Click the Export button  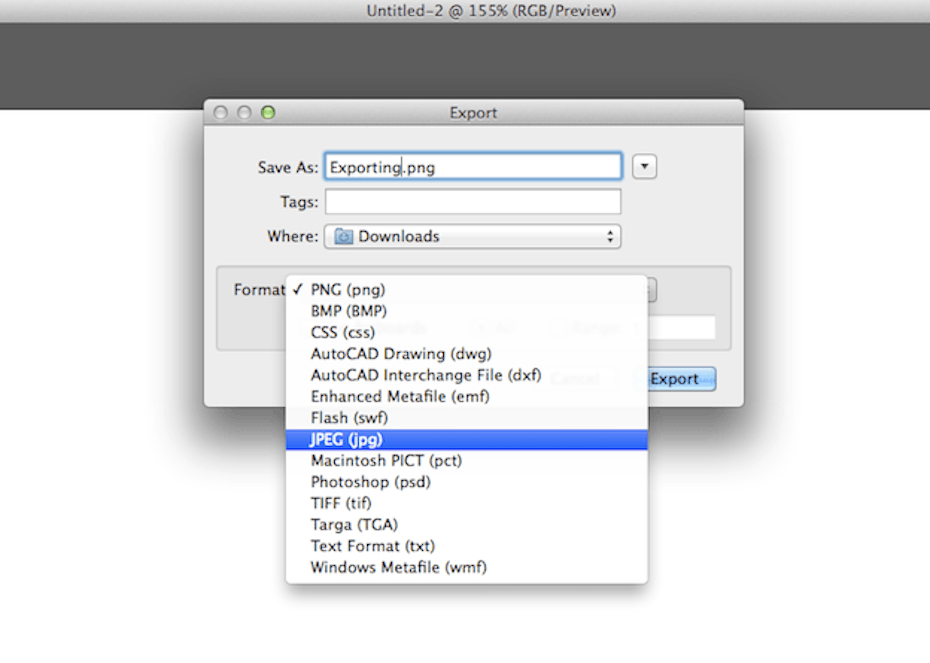pyautogui.click(x=674, y=379)
